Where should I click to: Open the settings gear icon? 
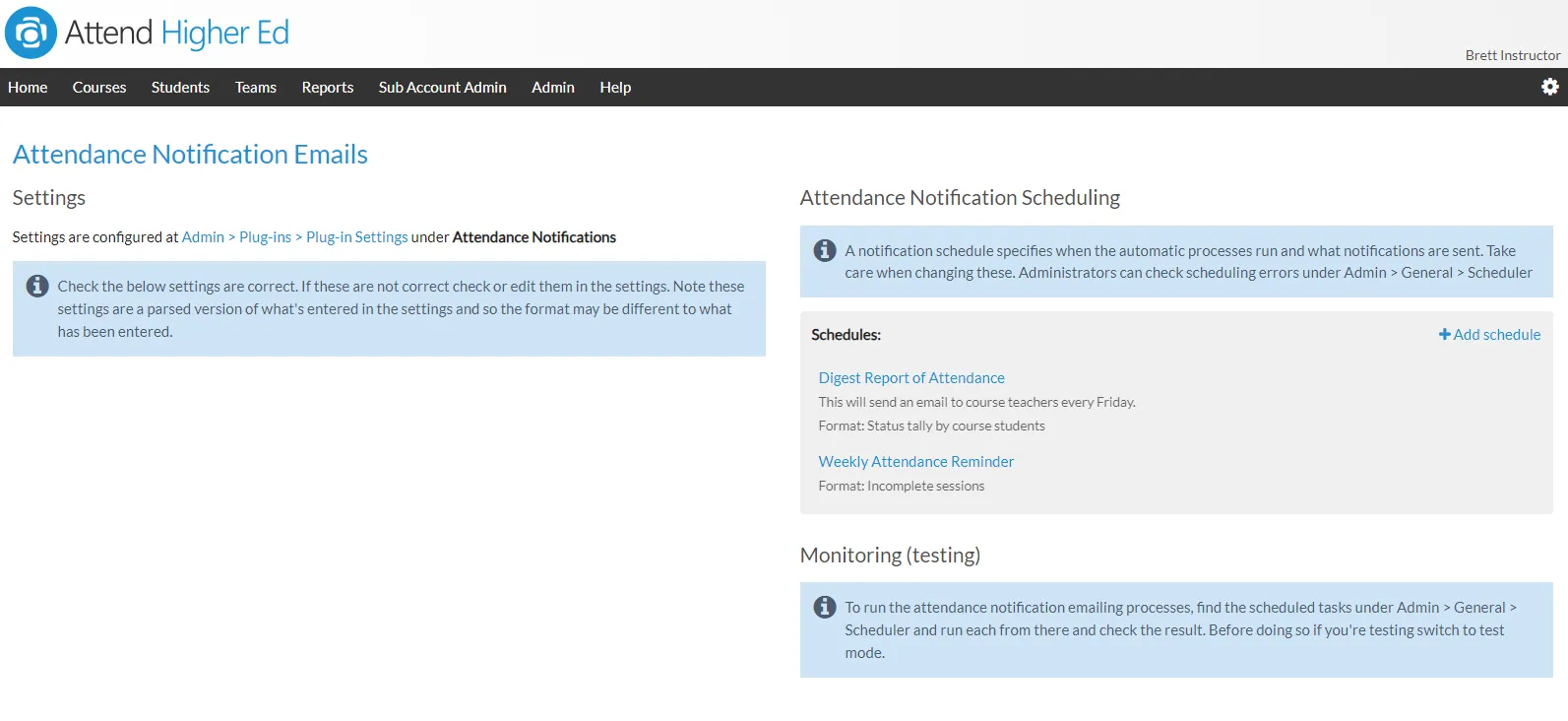coord(1549,87)
